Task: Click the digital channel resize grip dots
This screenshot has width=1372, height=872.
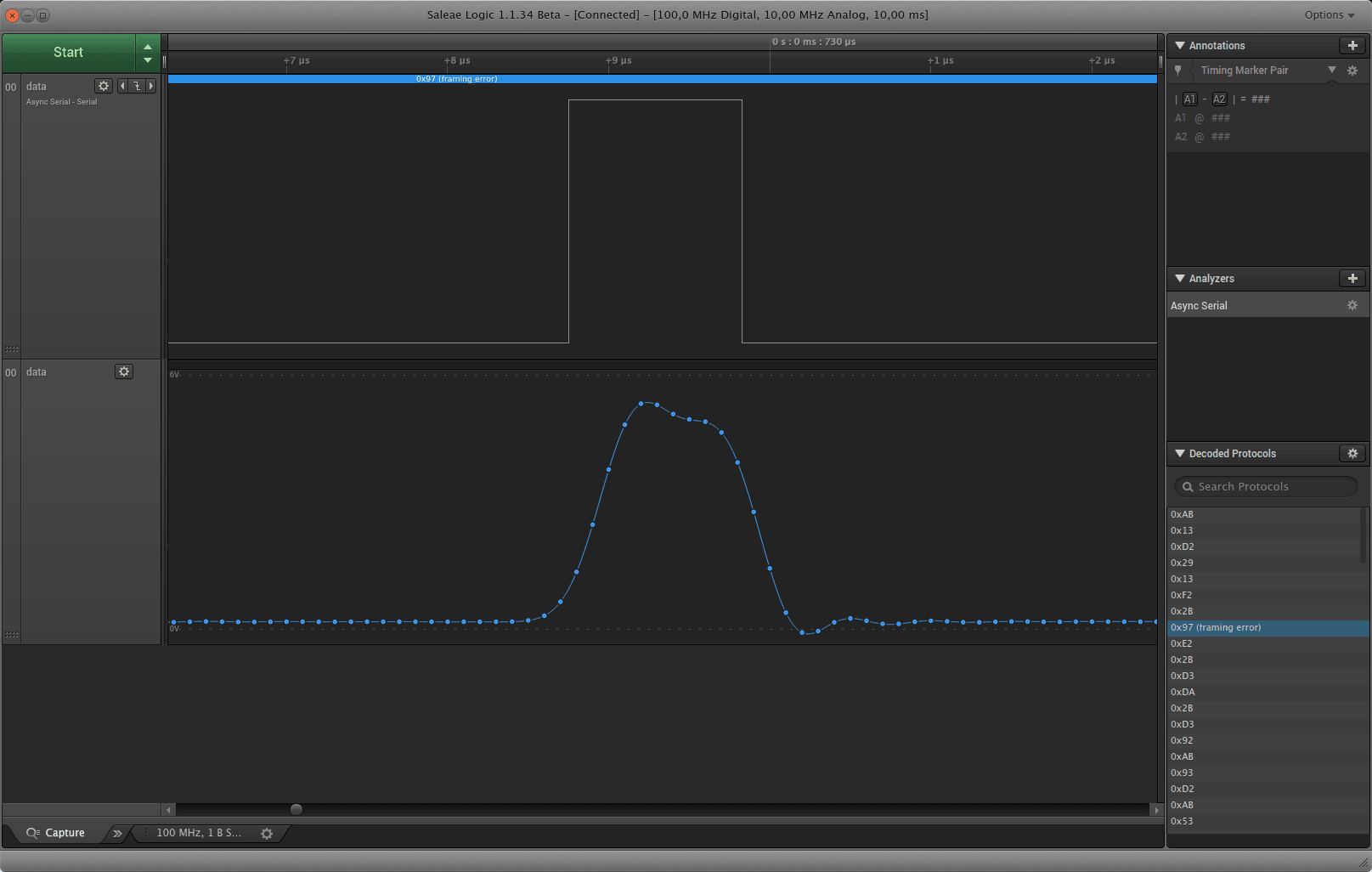Action: point(11,348)
